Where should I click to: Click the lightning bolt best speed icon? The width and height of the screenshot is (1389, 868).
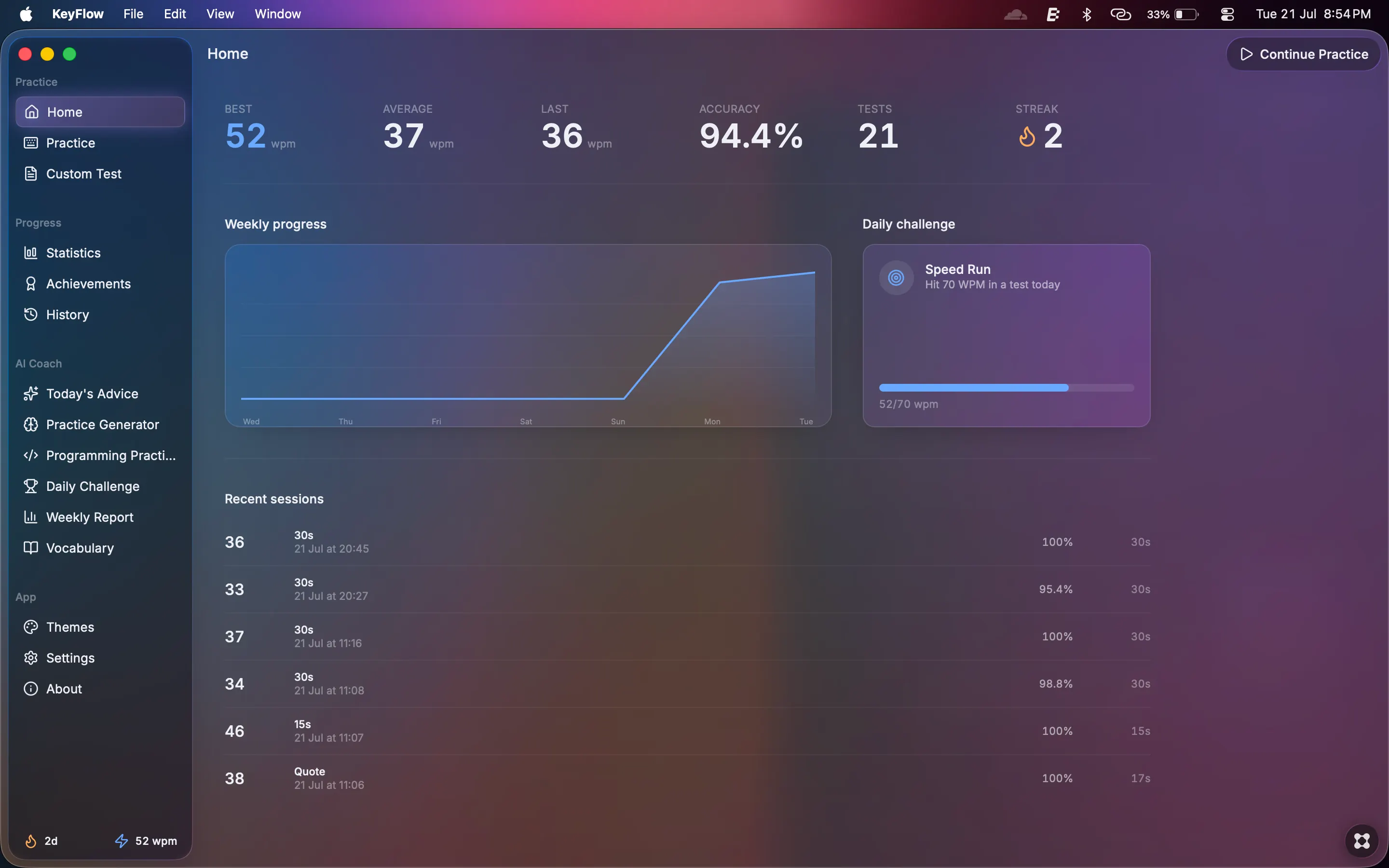tap(122, 841)
